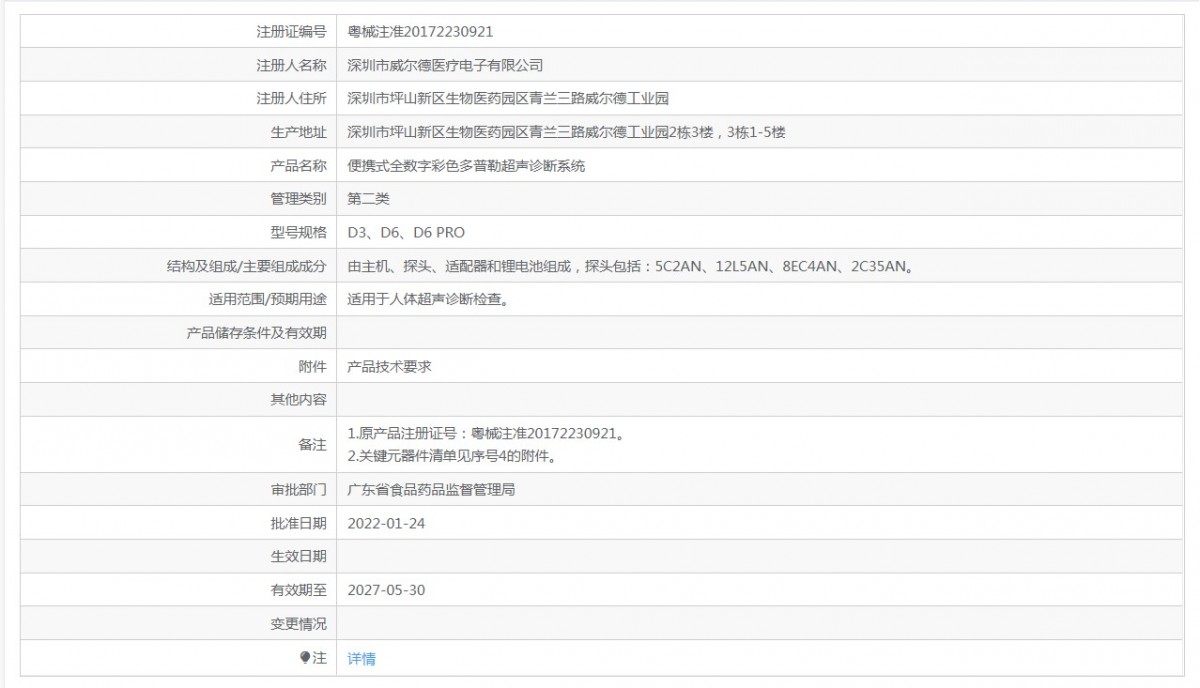This screenshot has width=1200, height=688.
Task: Click the 注册证编号 label
Action: coord(291,32)
